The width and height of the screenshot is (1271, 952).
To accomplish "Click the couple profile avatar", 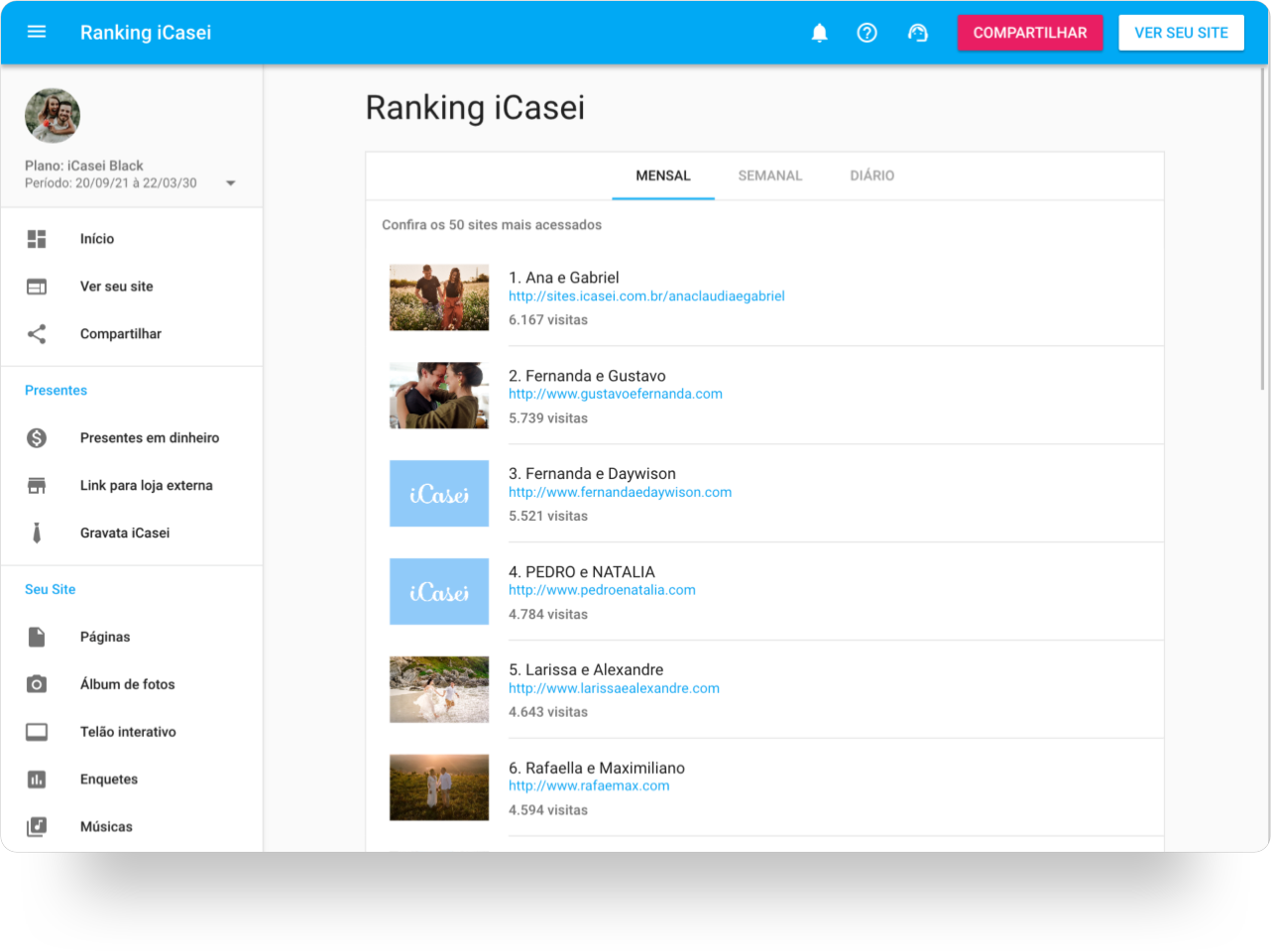I will tap(53, 116).
